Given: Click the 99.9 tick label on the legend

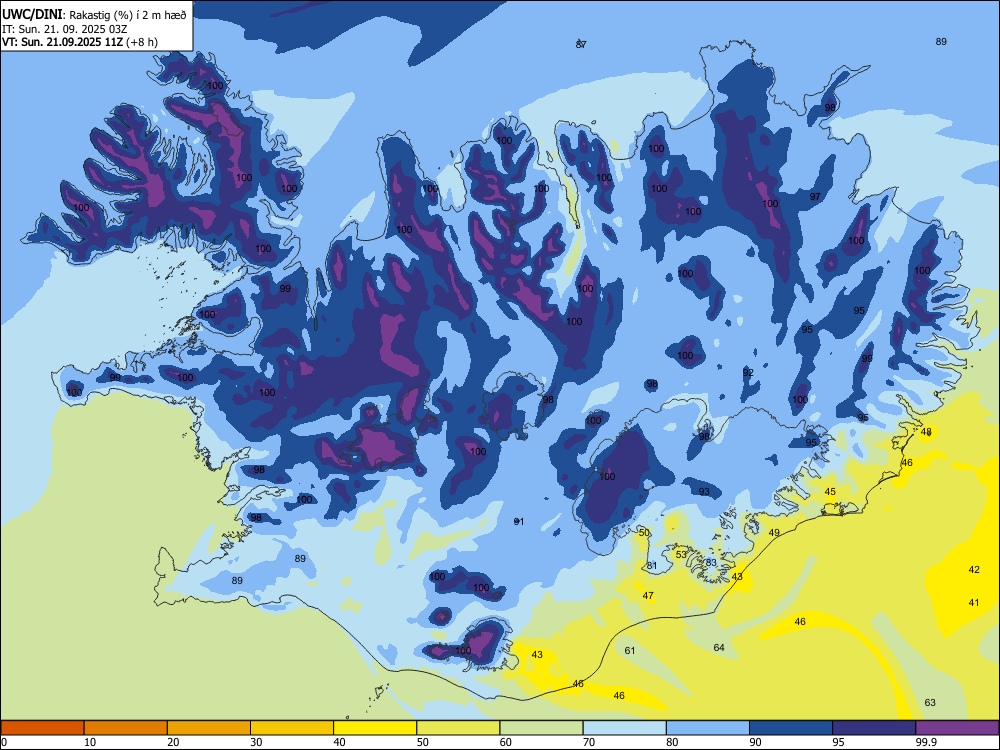Looking at the screenshot, I should coord(926,742).
